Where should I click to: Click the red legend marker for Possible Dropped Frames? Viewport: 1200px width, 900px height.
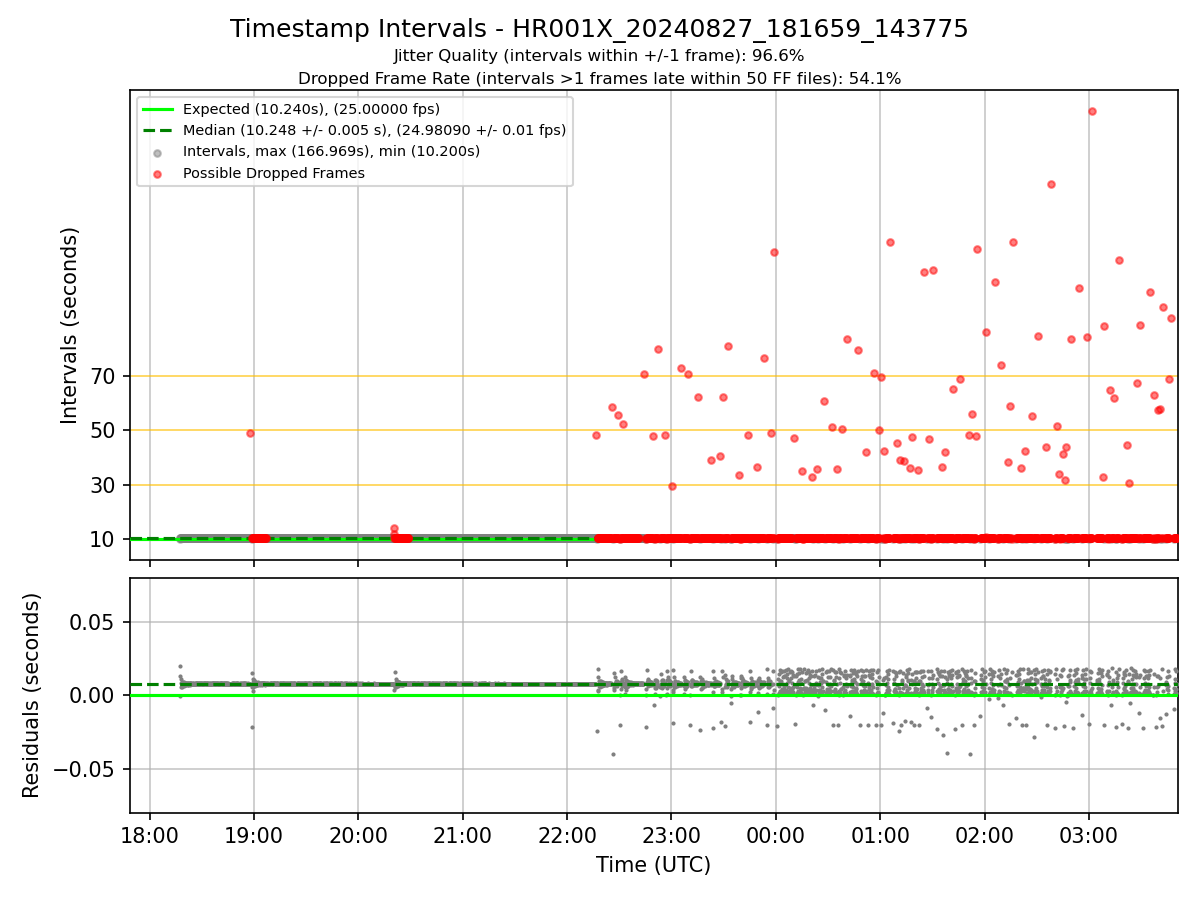pos(158,173)
